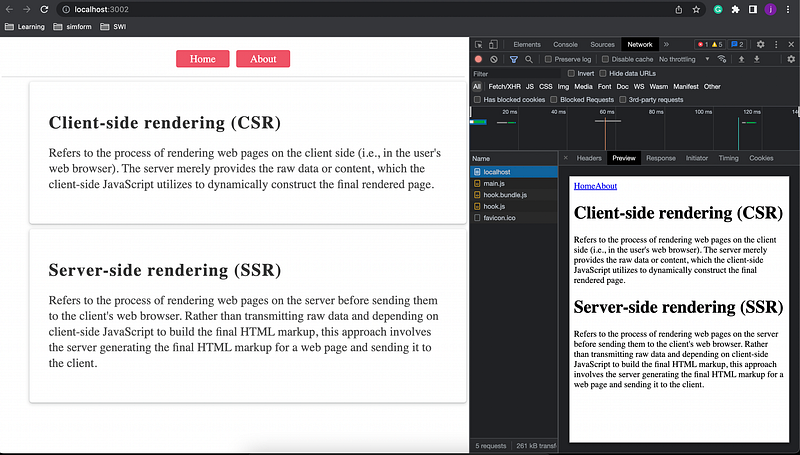Clear the network log icon

tap(493, 59)
